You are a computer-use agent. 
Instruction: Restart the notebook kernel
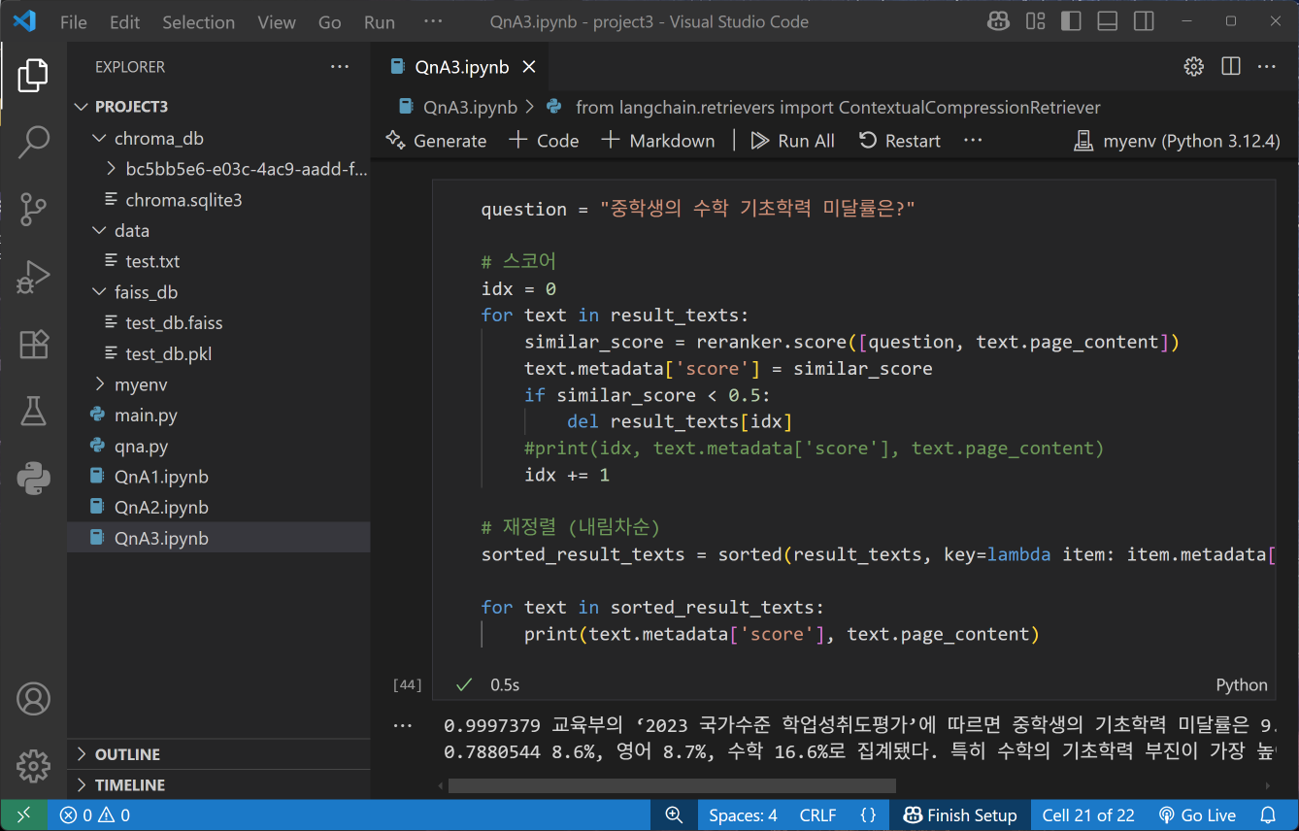899,141
